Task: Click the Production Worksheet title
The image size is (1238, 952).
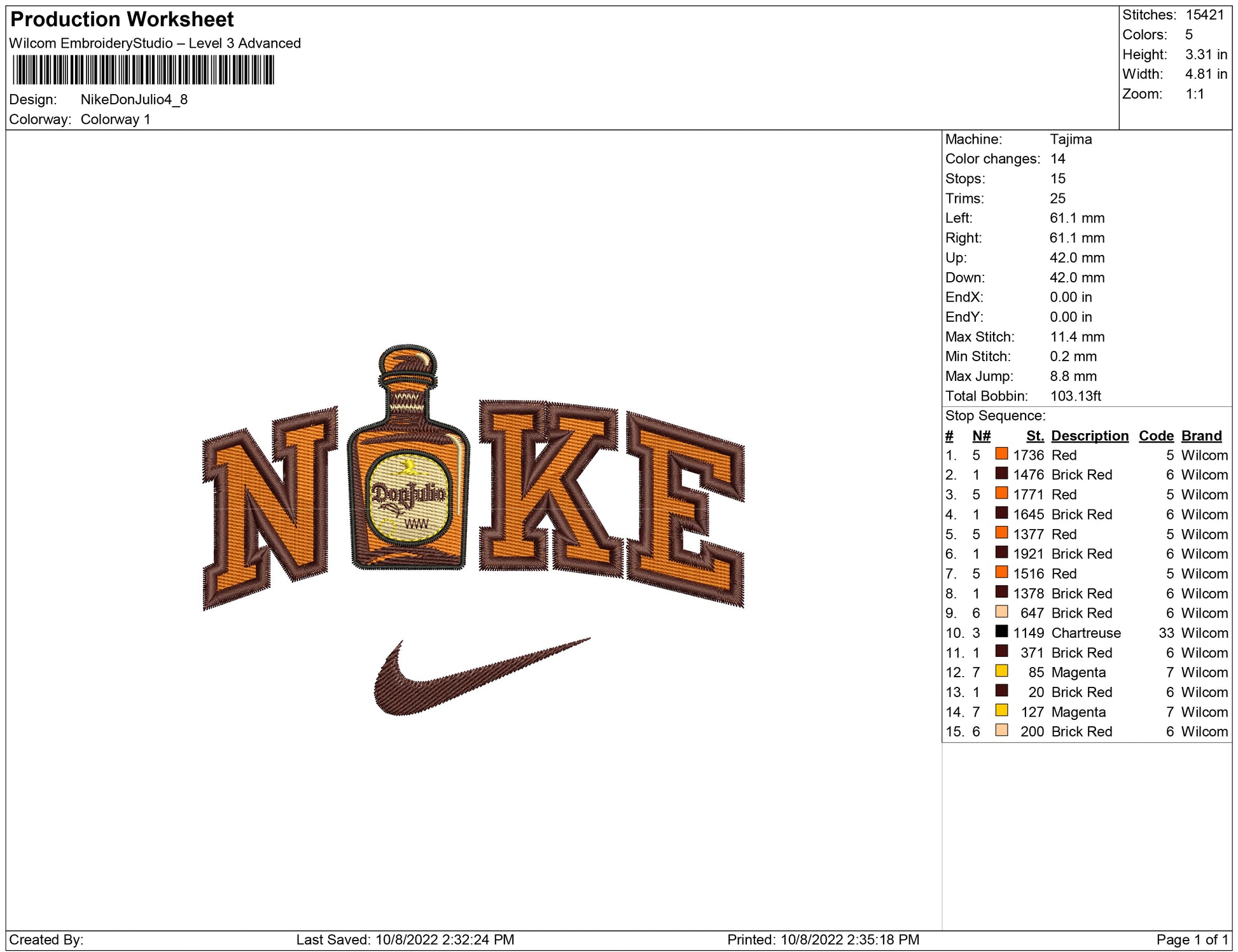Action: [122, 20]
